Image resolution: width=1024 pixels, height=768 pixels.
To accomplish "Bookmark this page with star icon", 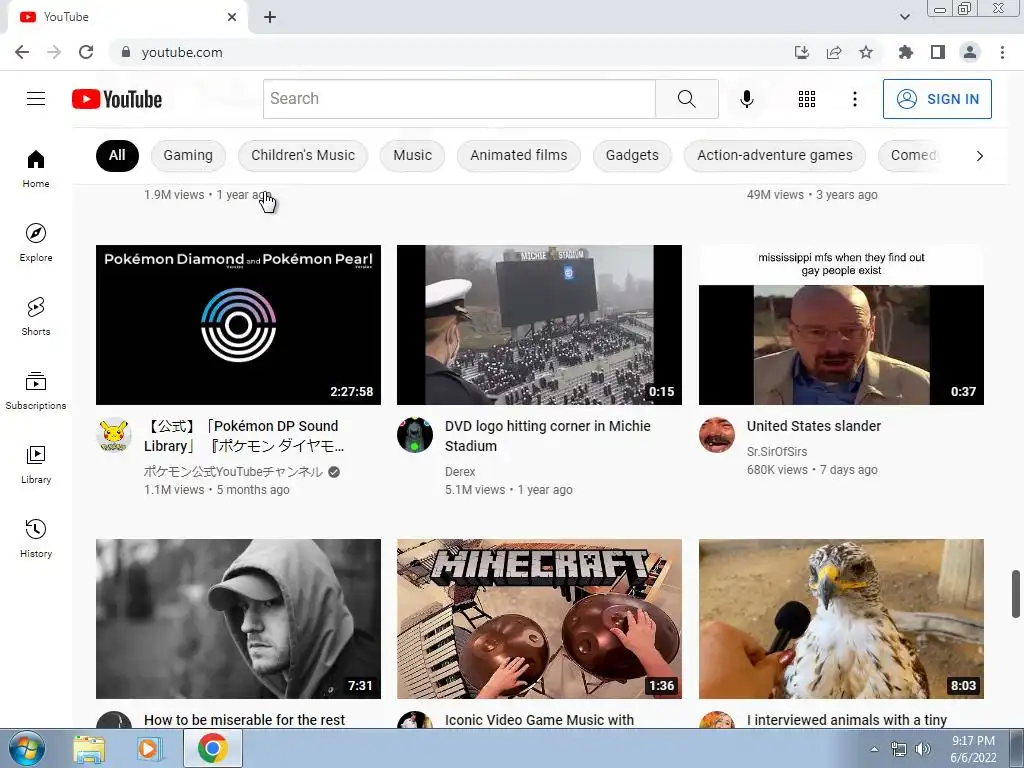I will (866, 52).
